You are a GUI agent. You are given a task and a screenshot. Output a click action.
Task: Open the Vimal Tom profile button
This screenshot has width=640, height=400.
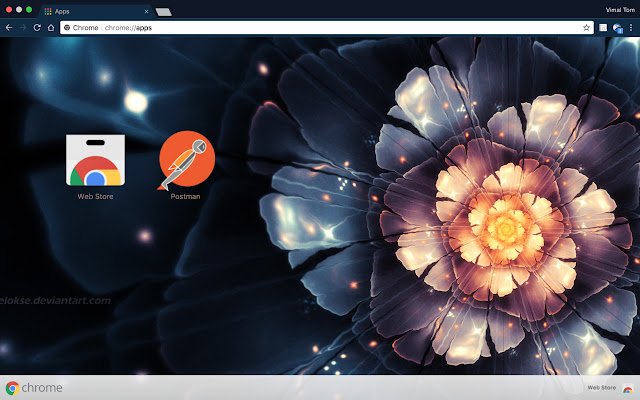pos(620,10)
